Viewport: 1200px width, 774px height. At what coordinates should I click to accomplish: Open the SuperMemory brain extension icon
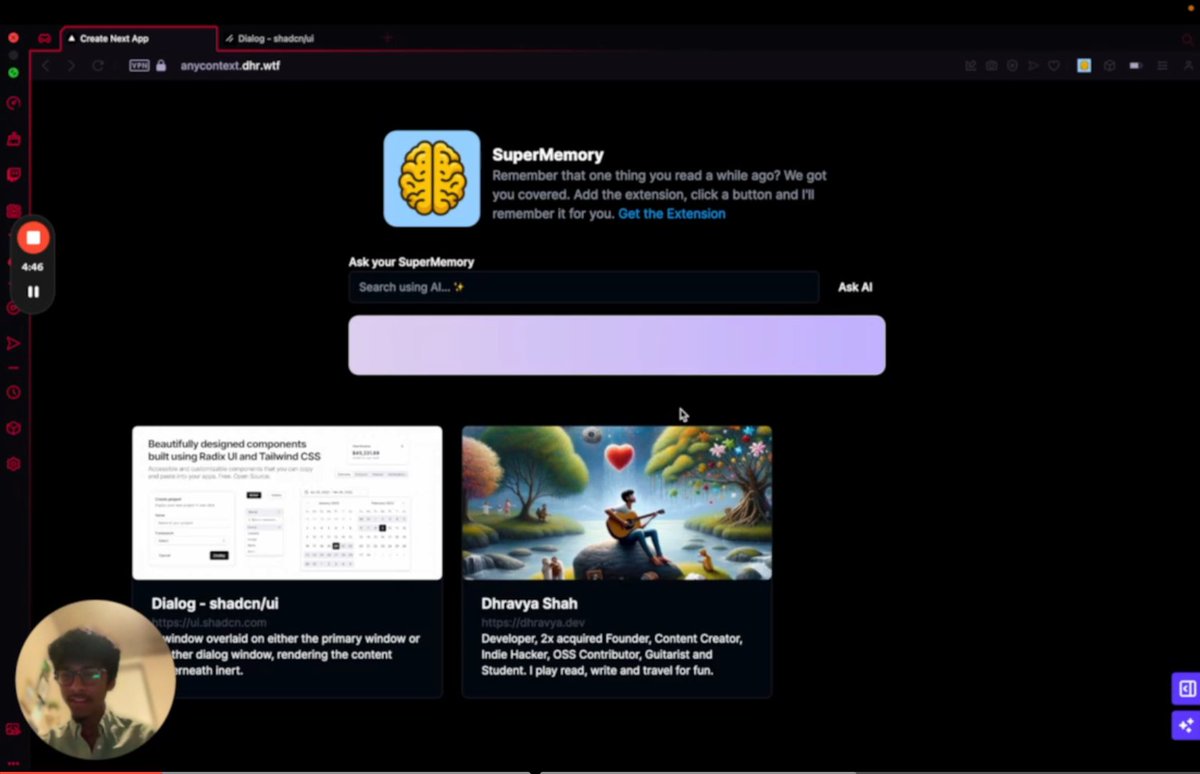1084,66
